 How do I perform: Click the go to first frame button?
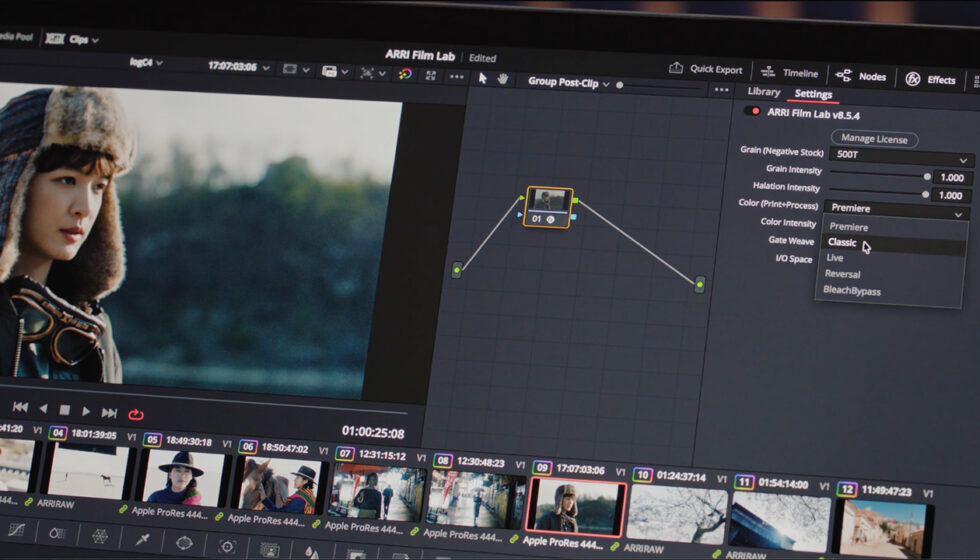tap(20, 407)
